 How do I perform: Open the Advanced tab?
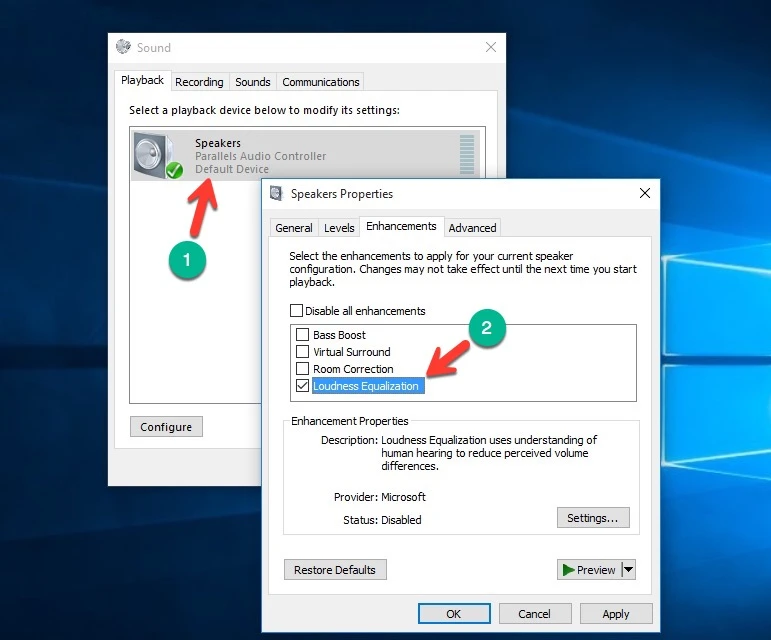pyautogui.click(x=472, y=228)
